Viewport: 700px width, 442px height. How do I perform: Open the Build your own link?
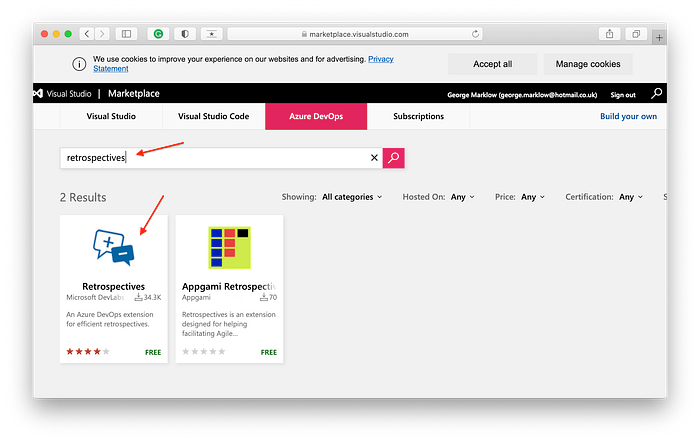click(x=628, y=116)
